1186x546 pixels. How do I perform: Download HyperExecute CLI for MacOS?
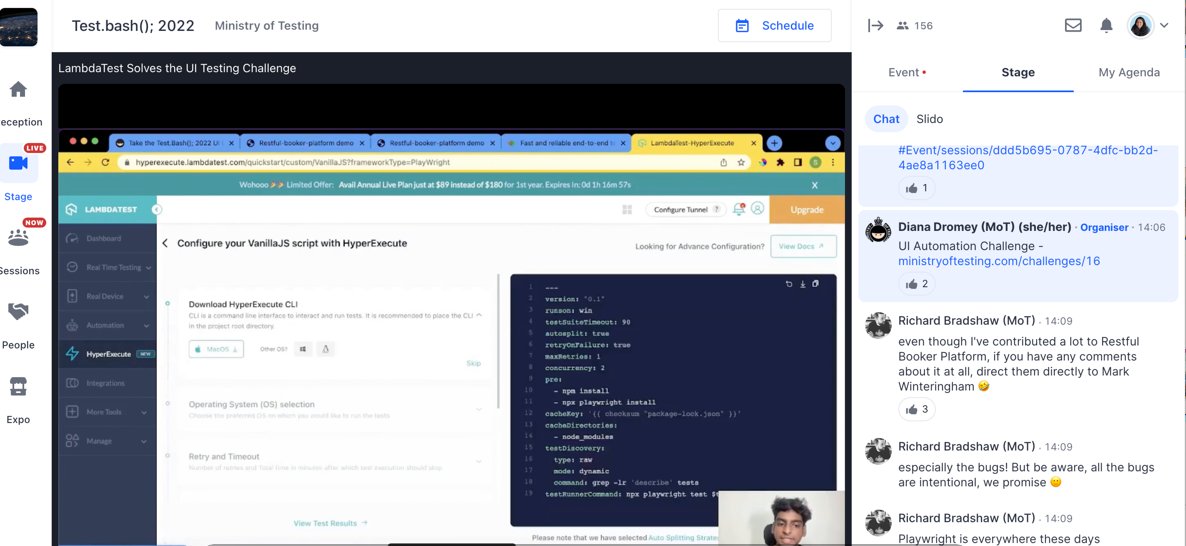click(216, 349)
